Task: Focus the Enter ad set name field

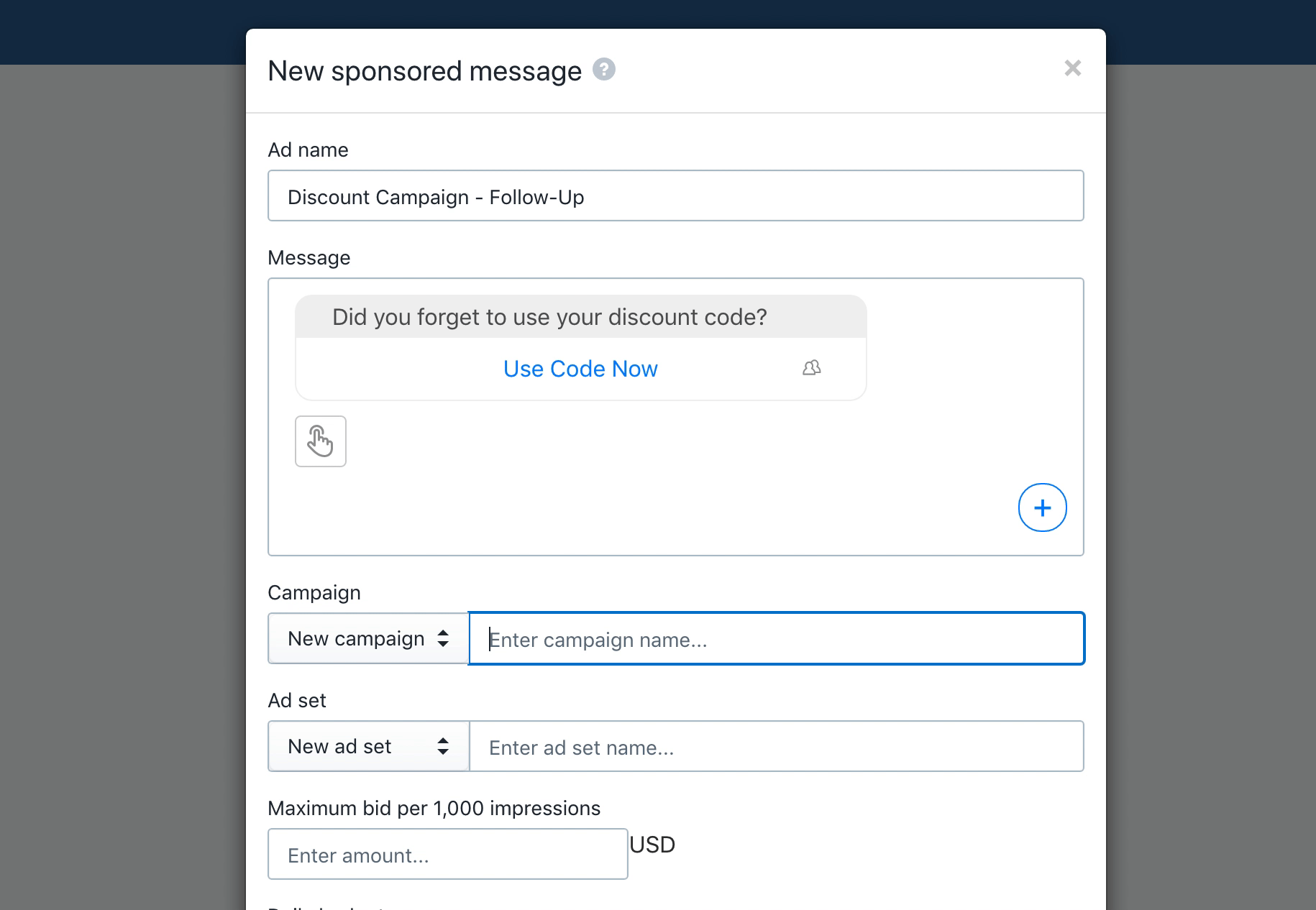Action: 777,746
